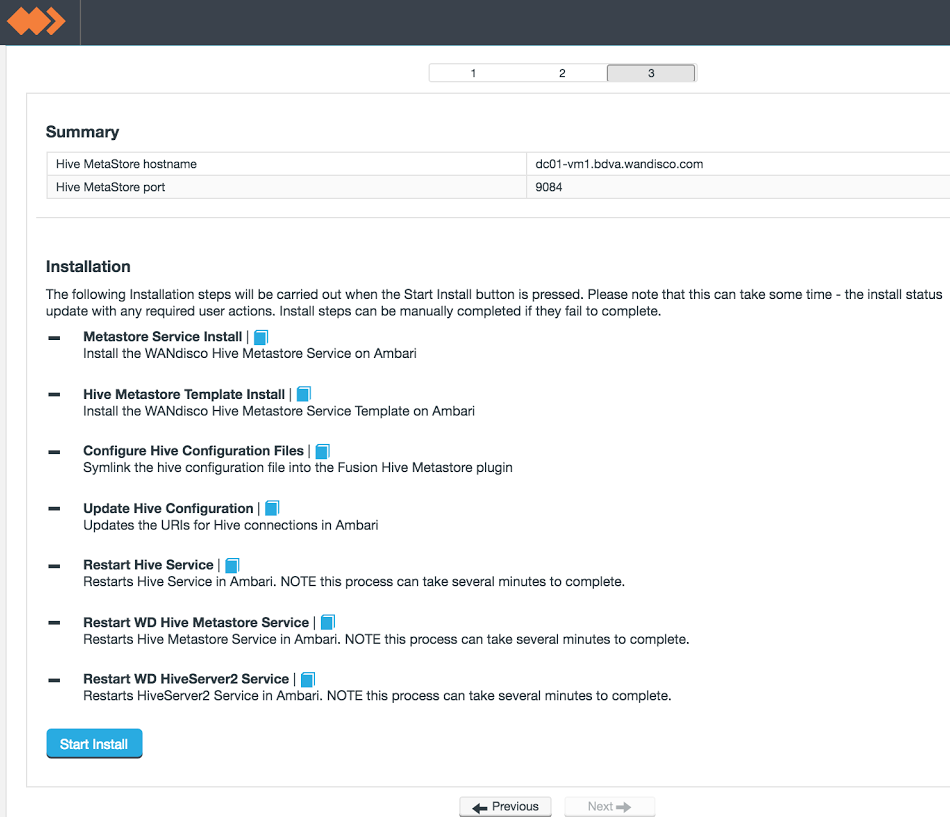Click the disabled Next button
This screenshot has width=950, height=817.
[x=610, y=807]
